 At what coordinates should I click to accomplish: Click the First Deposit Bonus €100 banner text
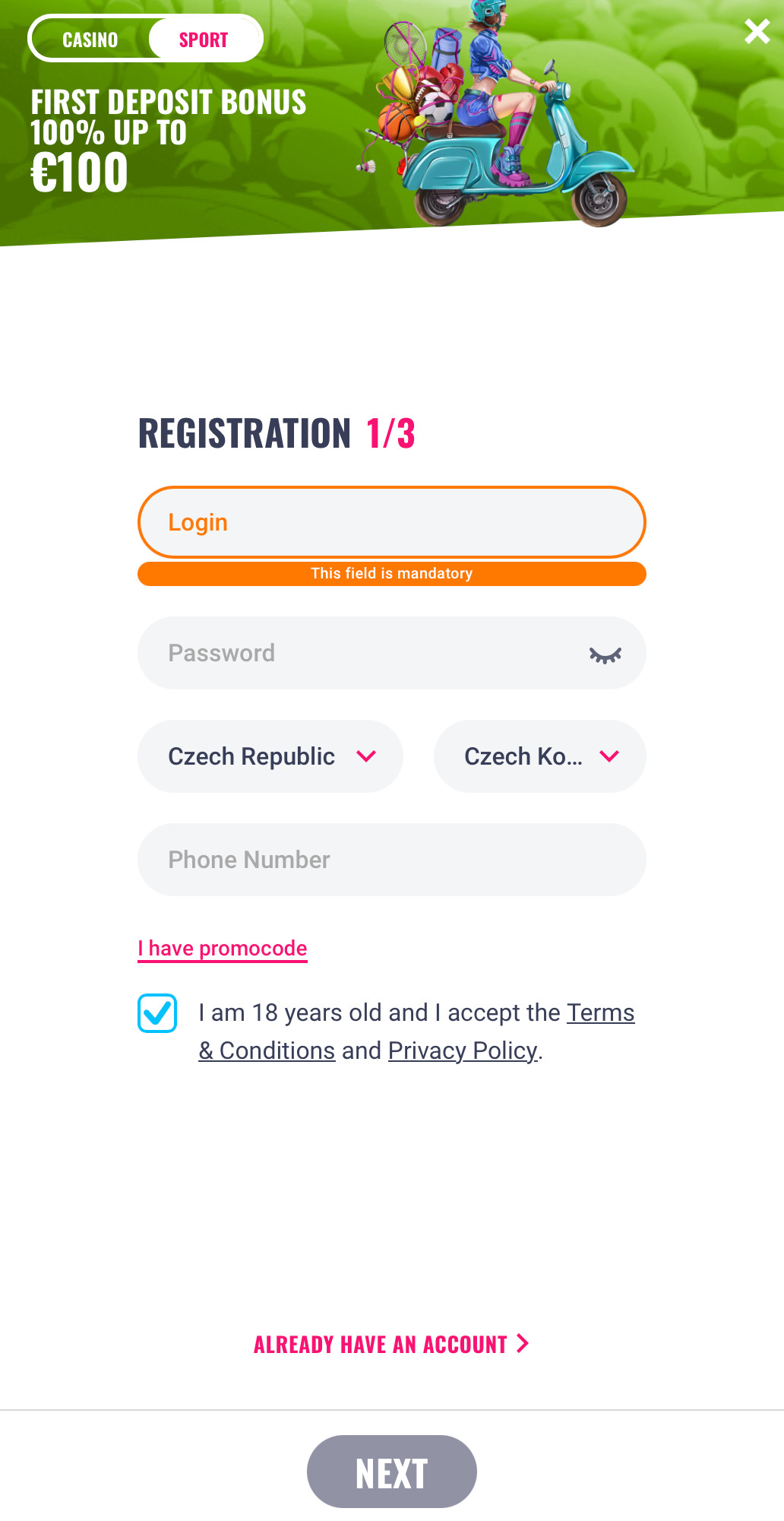click(x=168, y=141)
